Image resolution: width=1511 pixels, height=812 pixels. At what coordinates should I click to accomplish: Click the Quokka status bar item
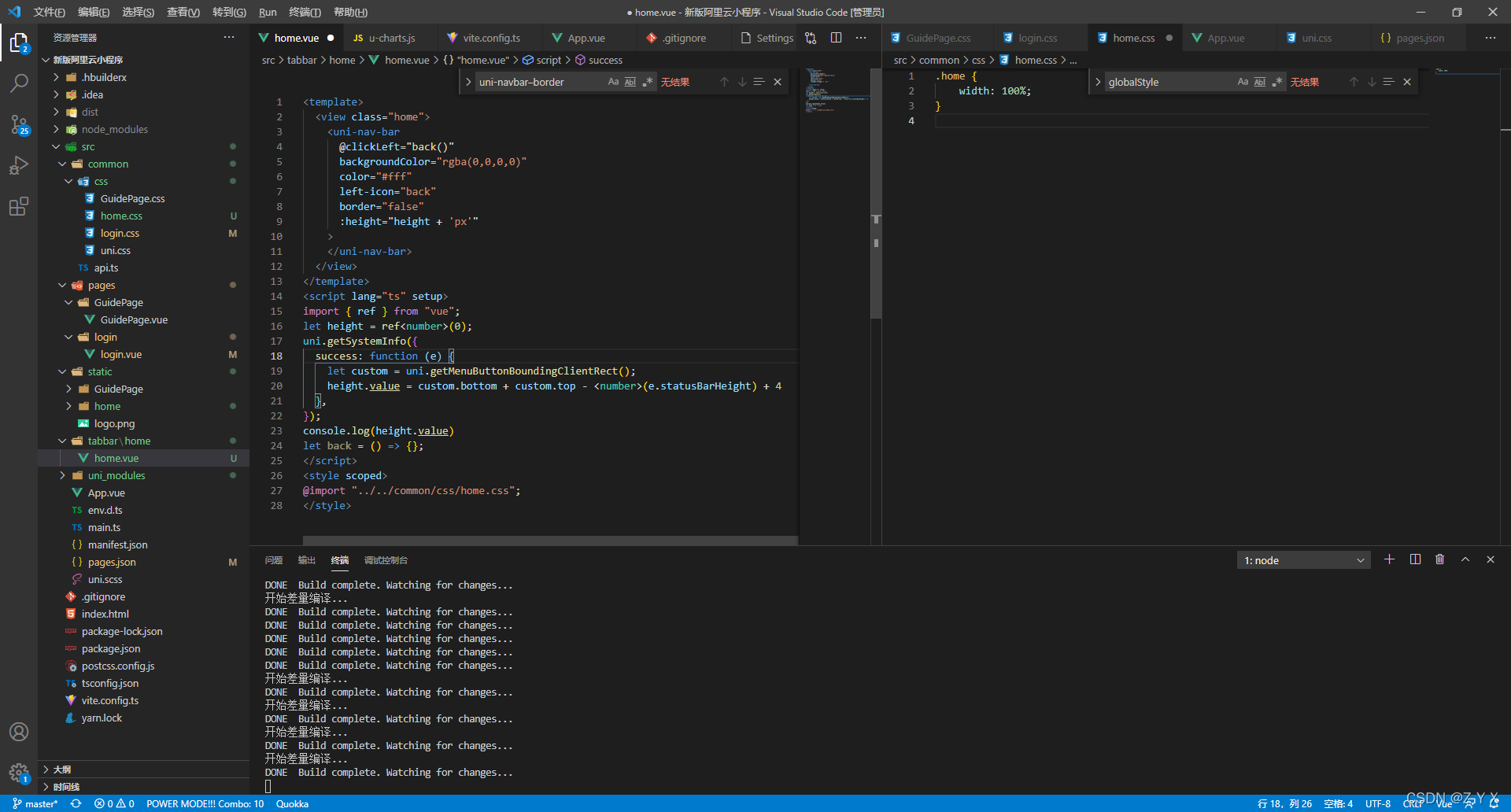[292, 803]
